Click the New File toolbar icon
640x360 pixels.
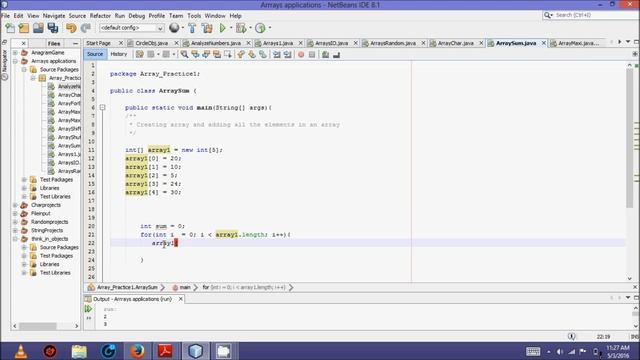pos(10,28)
